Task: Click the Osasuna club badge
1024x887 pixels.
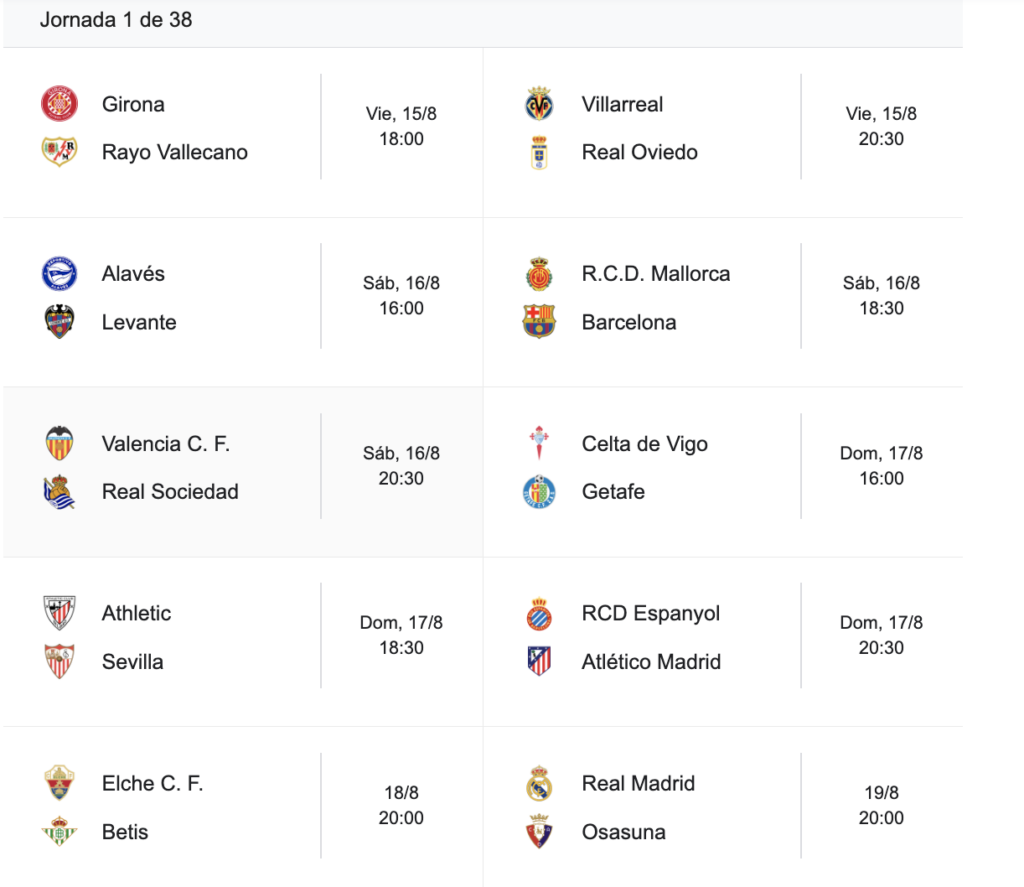Action: pos(539,831)
